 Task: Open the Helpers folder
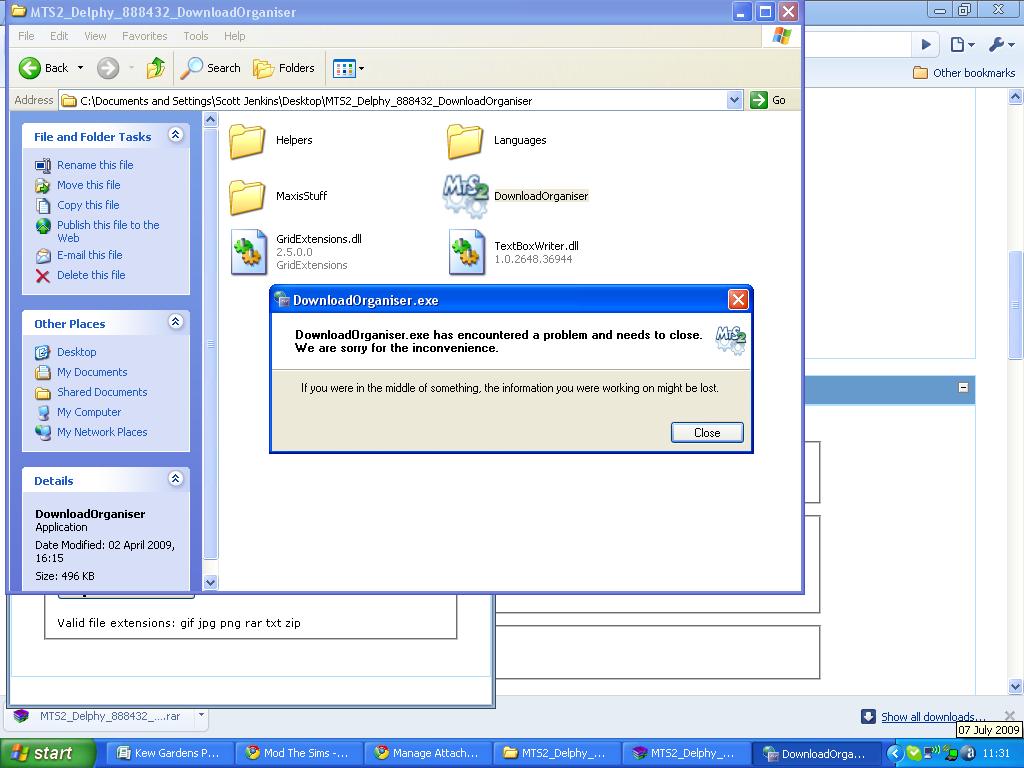(x=247, y=141)
